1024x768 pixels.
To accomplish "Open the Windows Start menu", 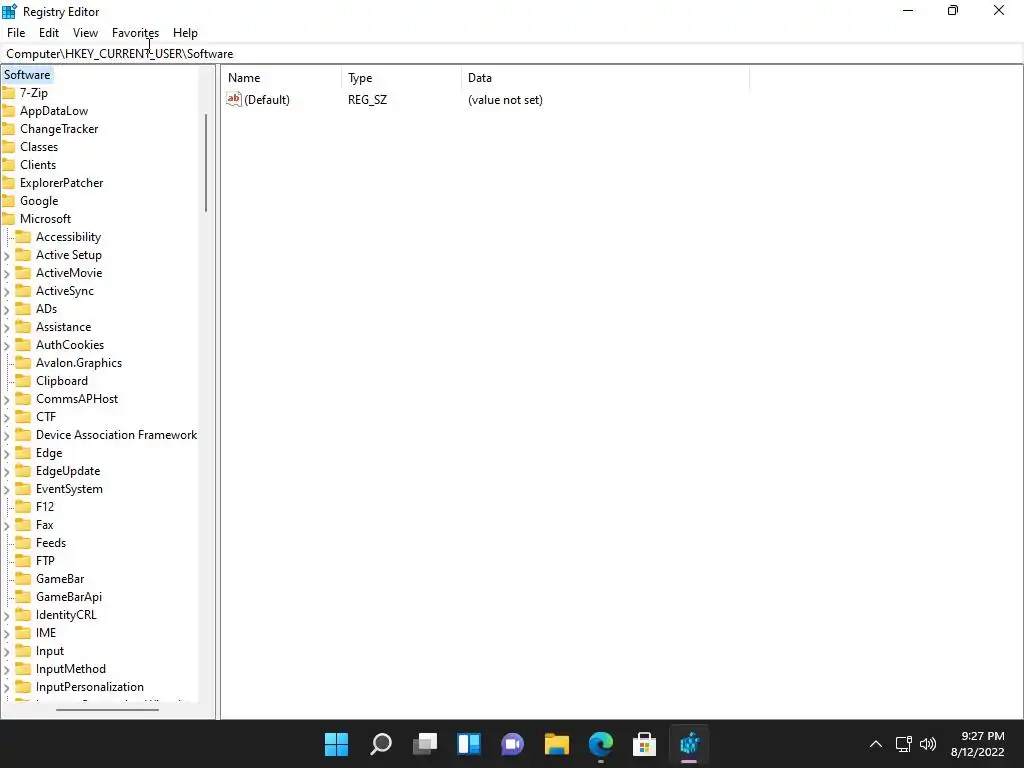I will [x=336, y=744].
